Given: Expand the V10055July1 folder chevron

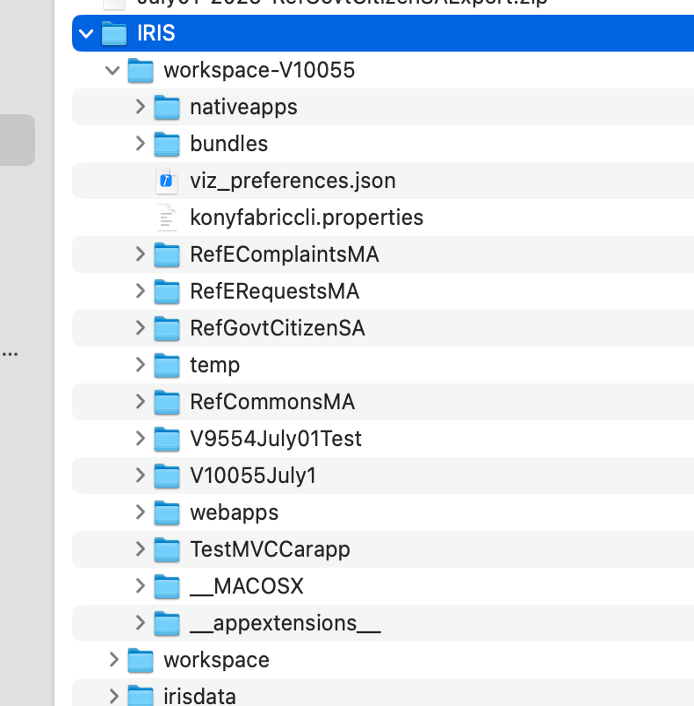Looking at the screenshot, I should 140,475.
